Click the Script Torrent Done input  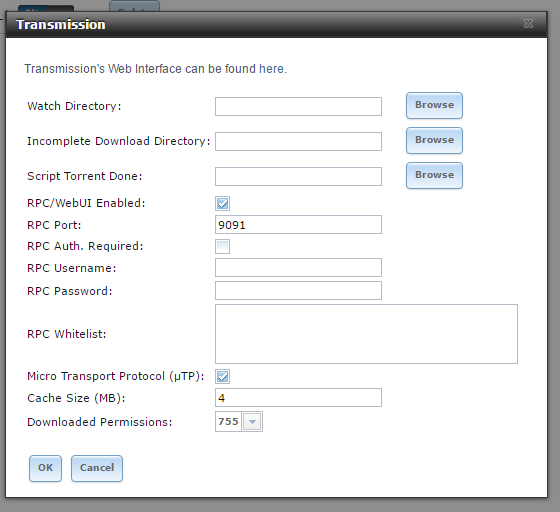(298, 176)
